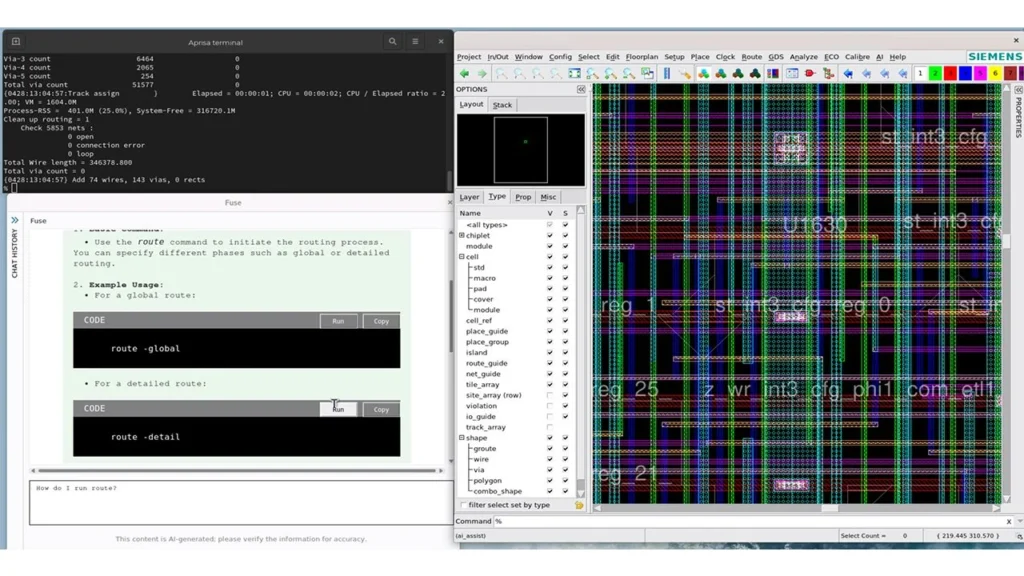Click the zoom fit toolbar icon

click(x=574, y=74)
